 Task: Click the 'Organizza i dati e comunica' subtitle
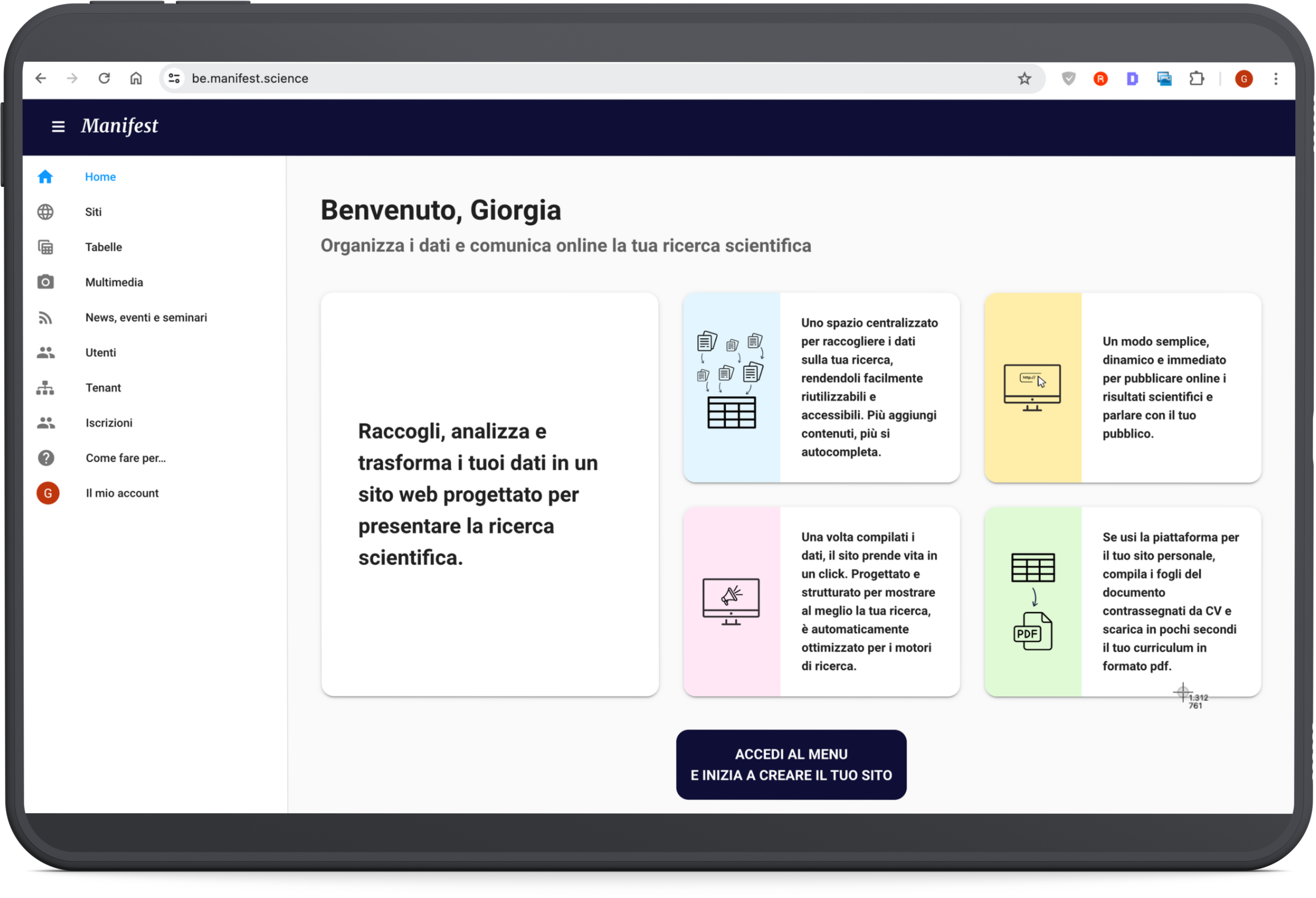566,246
